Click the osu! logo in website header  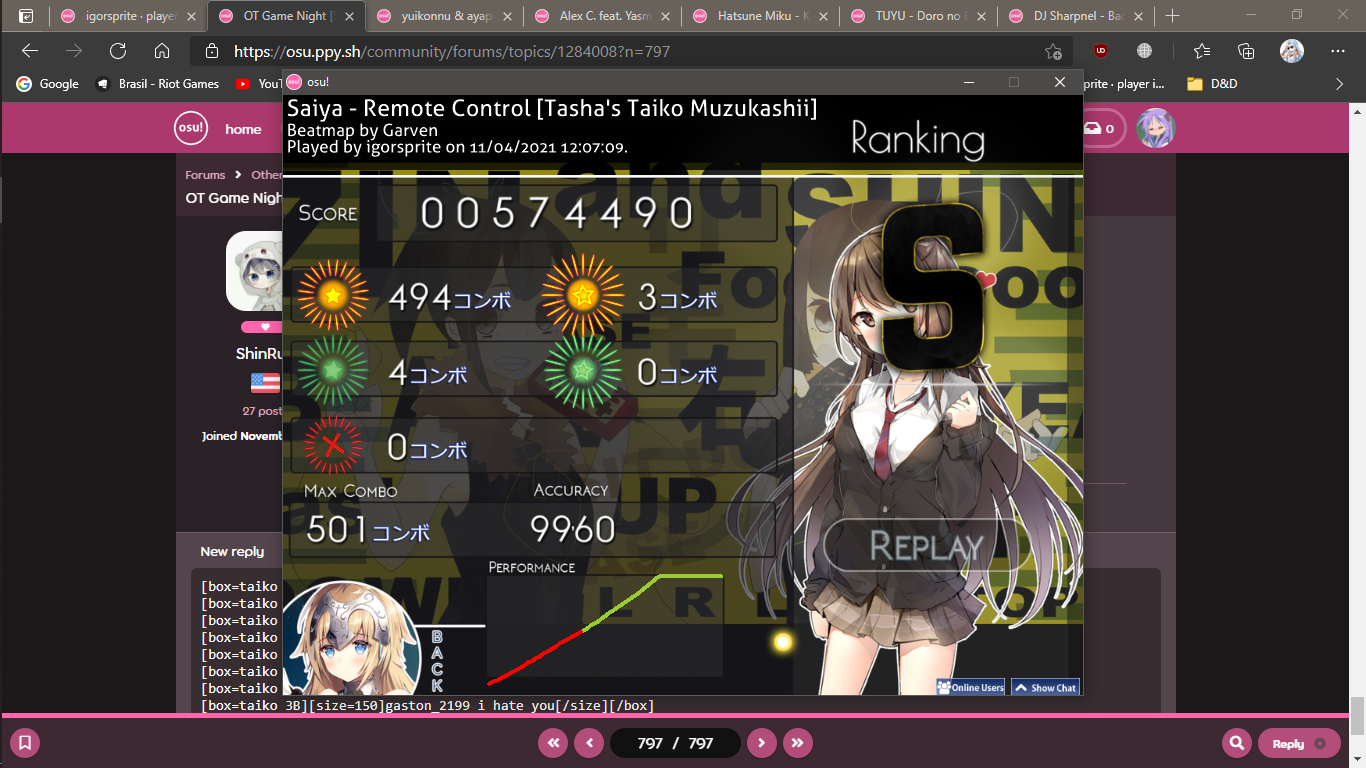pos(191,128)
